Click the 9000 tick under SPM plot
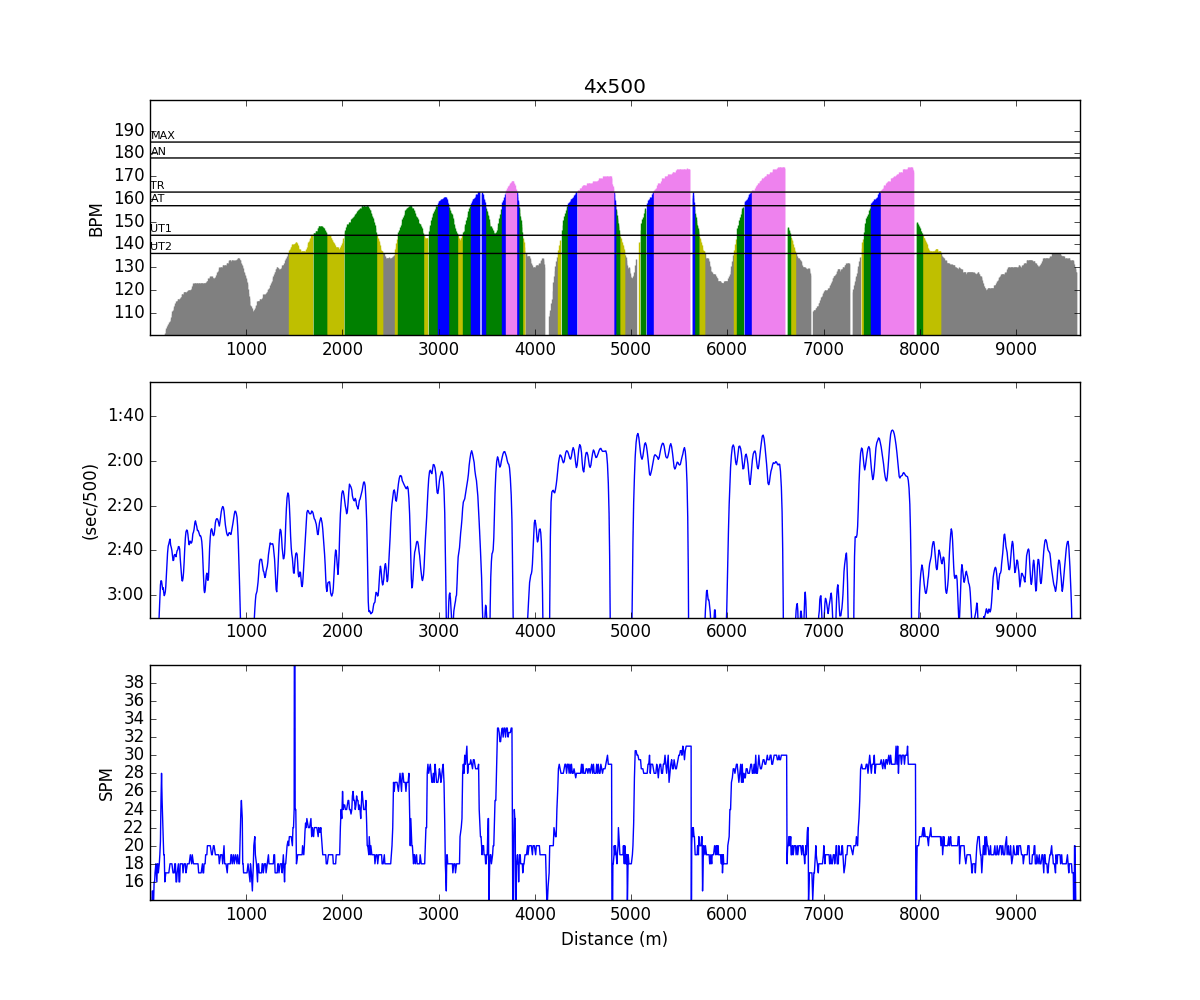This screenshot has width=1200, height=1000. pos(1016,914)
